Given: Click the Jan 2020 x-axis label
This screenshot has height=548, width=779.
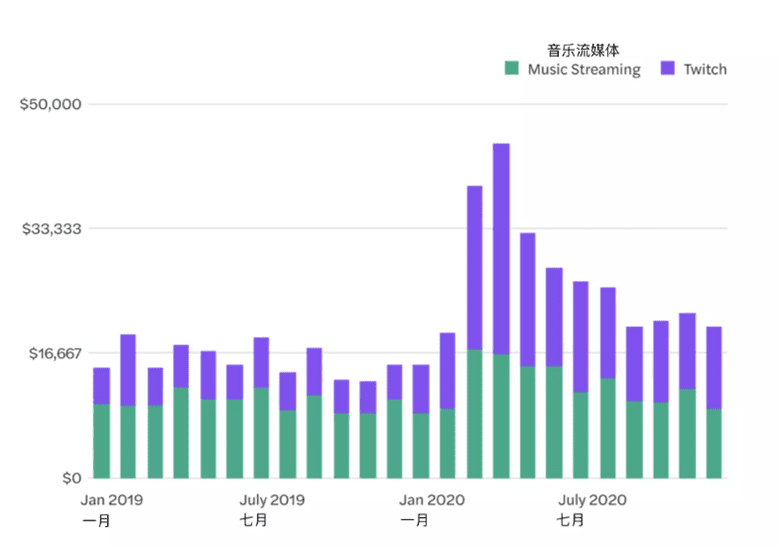Looking at the screenshot, I should click(x=430, y=499).
